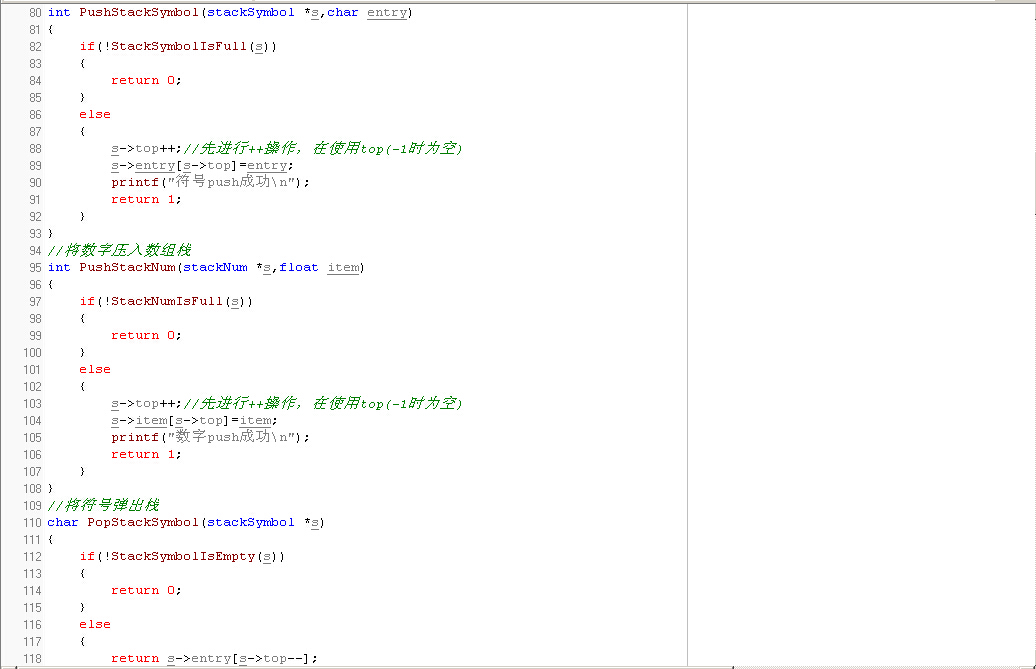Click 'float' keyword on line 95
Screen dimensions: 1036x669
tap(299, 267)
